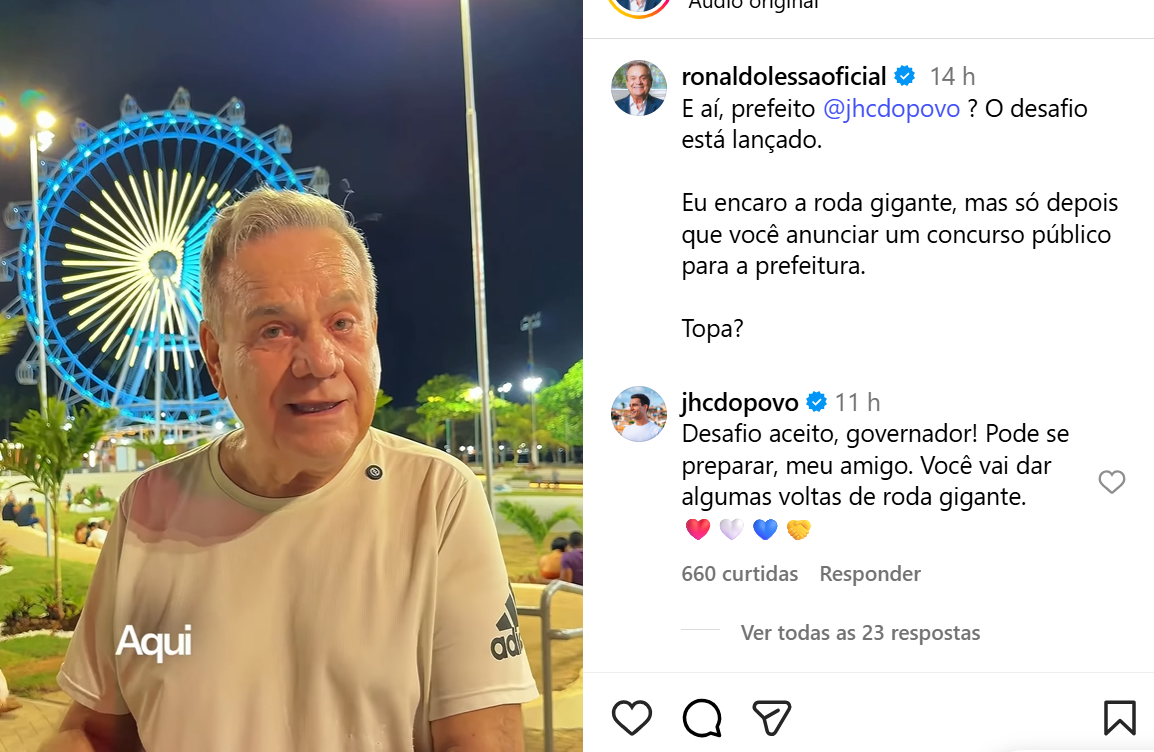Screen dimensions: 1154x752
Task: Click the ronaldolessaoficial username
Action: [x=783, y=76]
